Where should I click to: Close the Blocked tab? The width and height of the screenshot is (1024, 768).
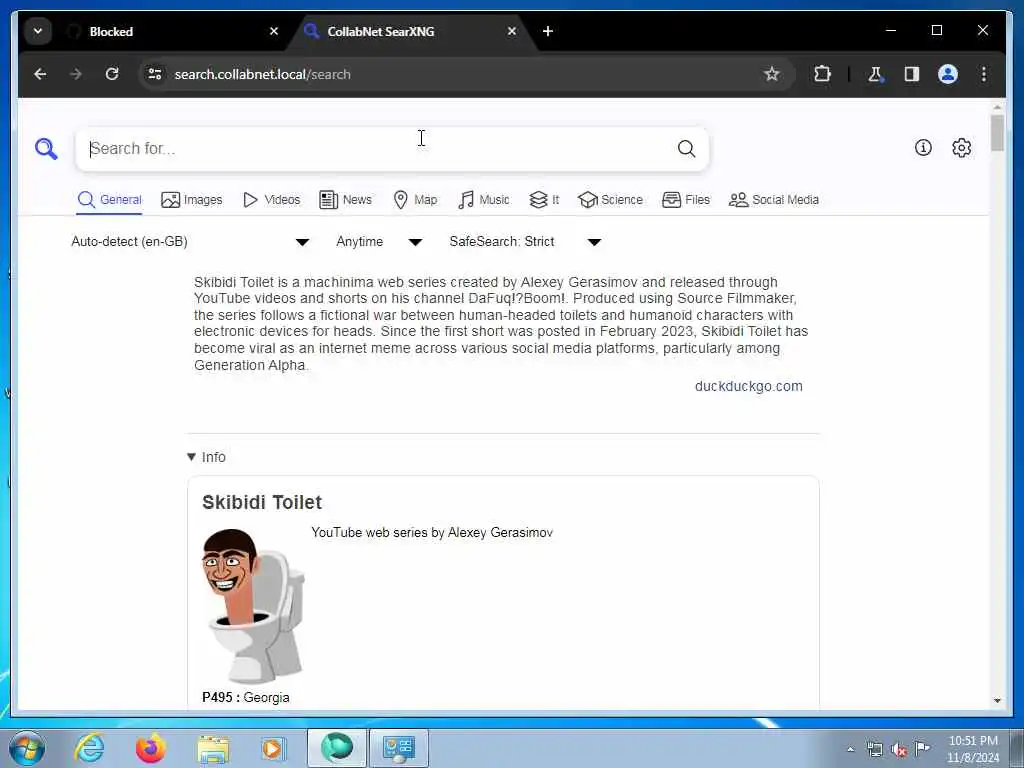pyautogui.click(x=274, y=31)
